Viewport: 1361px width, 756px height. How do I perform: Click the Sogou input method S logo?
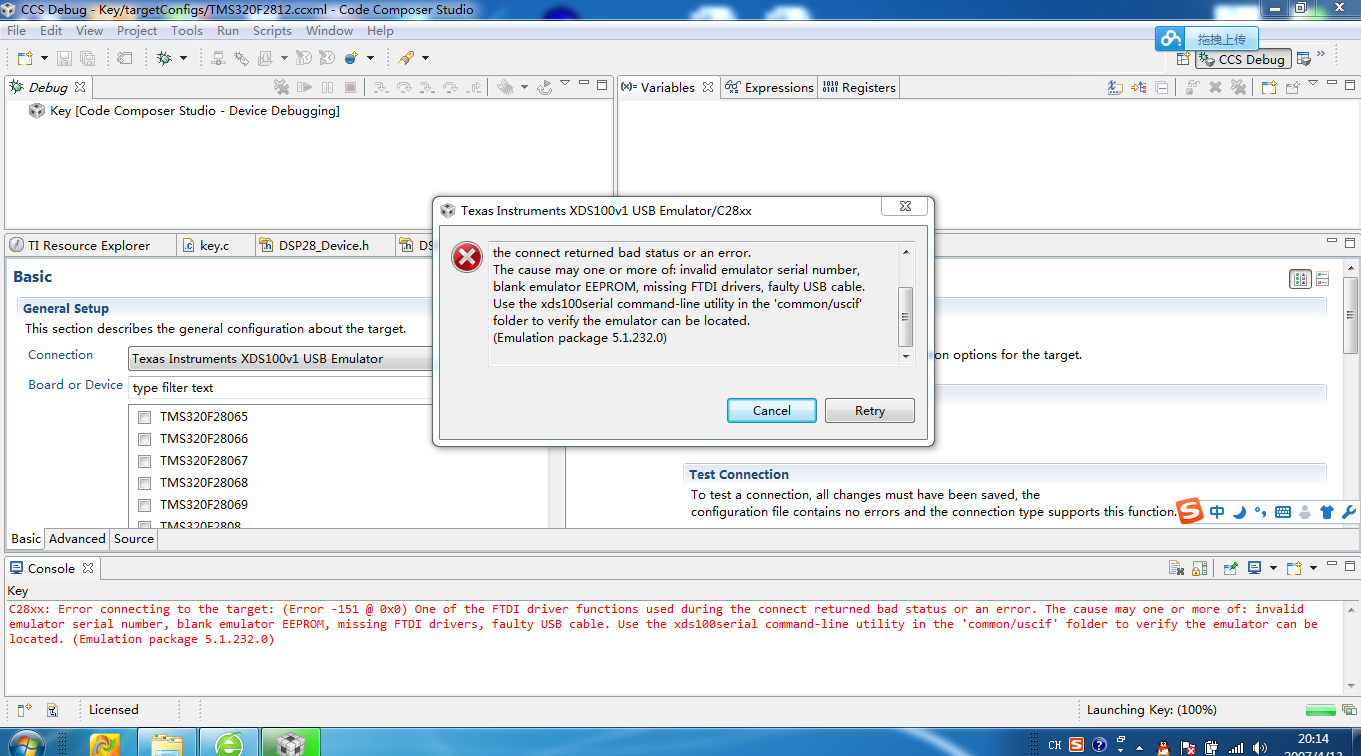point(1190,512)
